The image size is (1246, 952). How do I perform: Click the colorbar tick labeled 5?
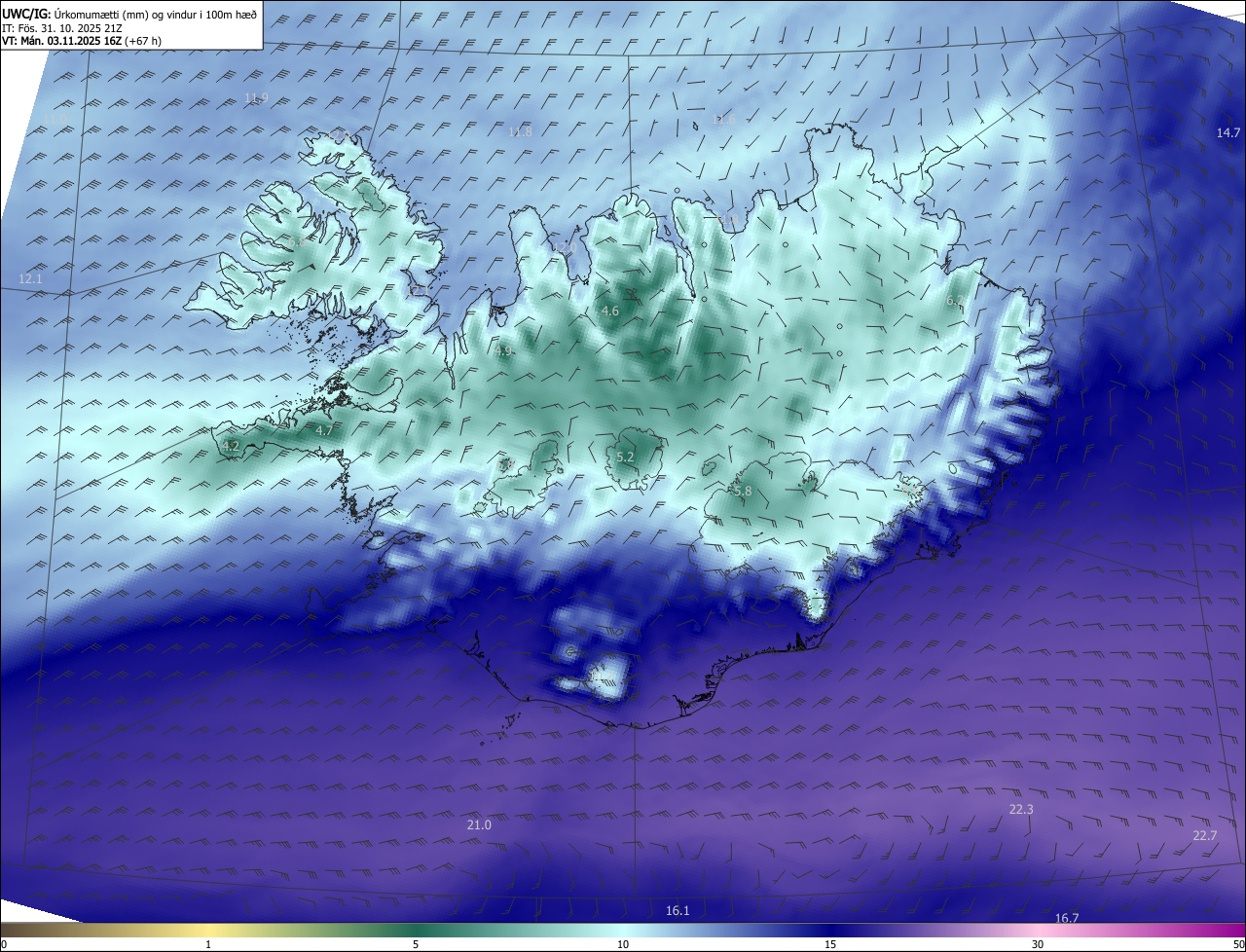point(416,944)
